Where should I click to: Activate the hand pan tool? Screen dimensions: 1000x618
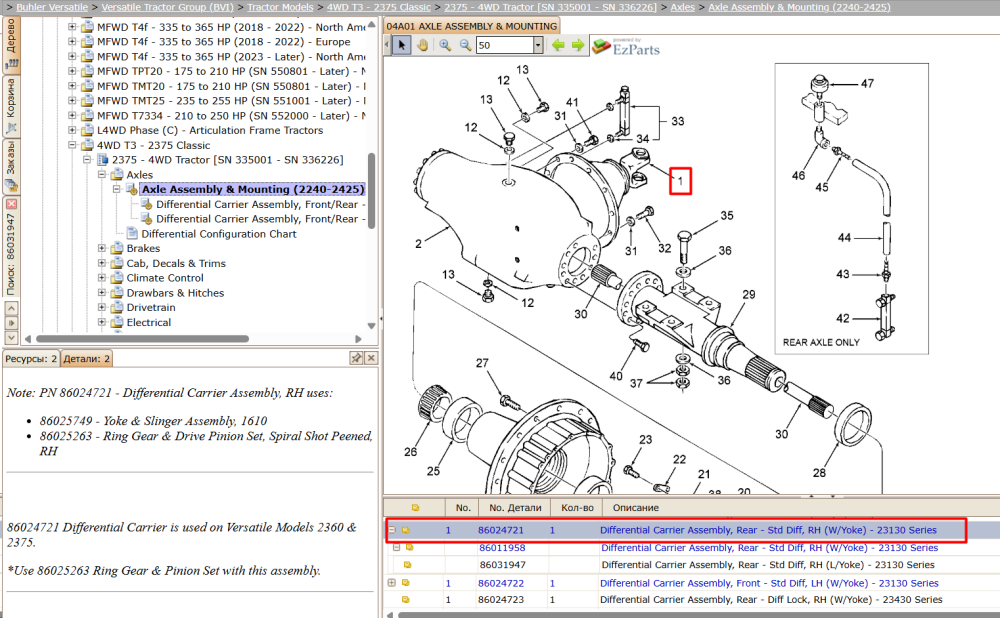pyautogui.click(x=422, y=45)
